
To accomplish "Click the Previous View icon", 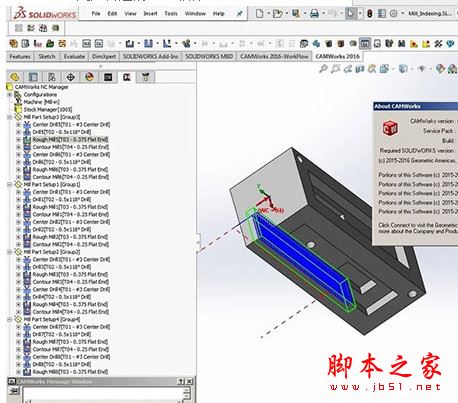I will 348,69.
